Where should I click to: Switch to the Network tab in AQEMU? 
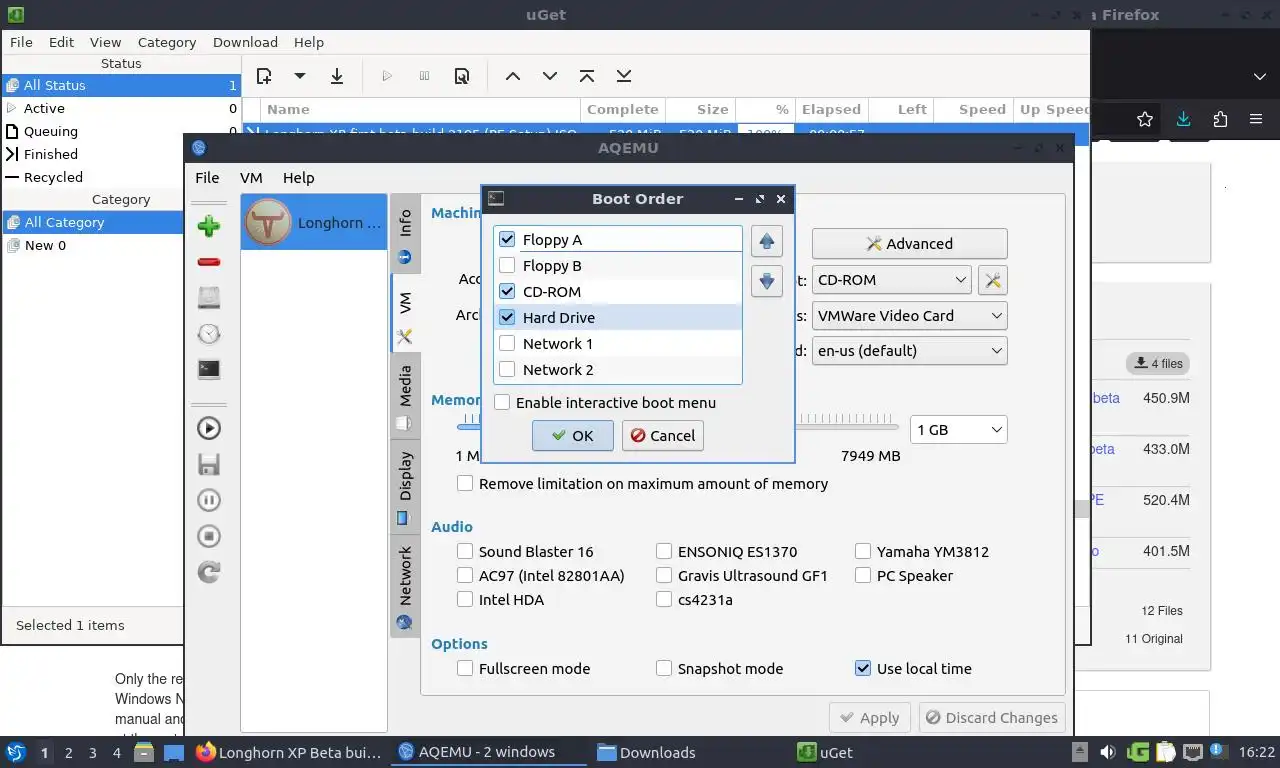[x=405, y=587]
